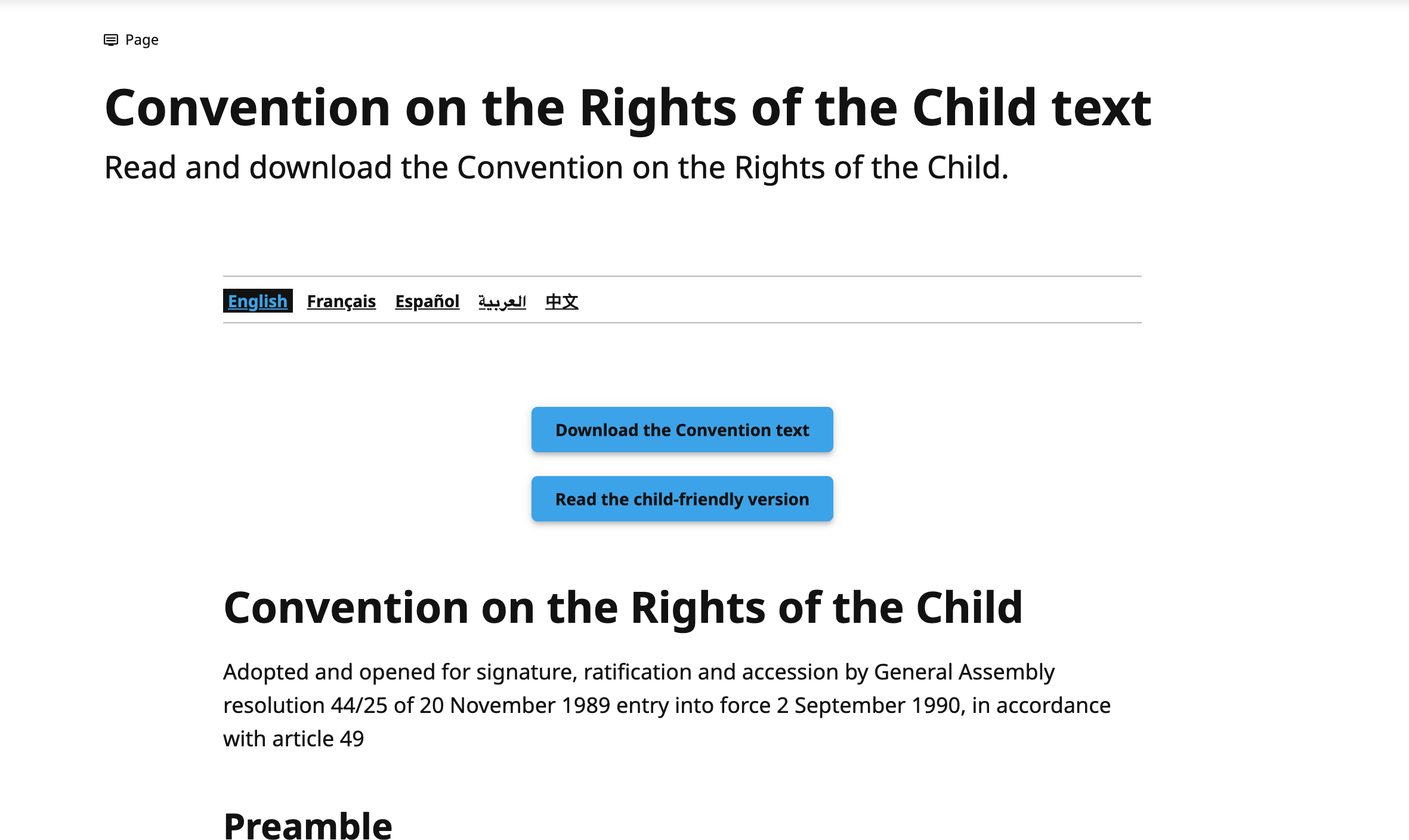Viewport: 1409px width, 840px height.
Task: Click the 'Preamble' heading
Action: point(308,826)
